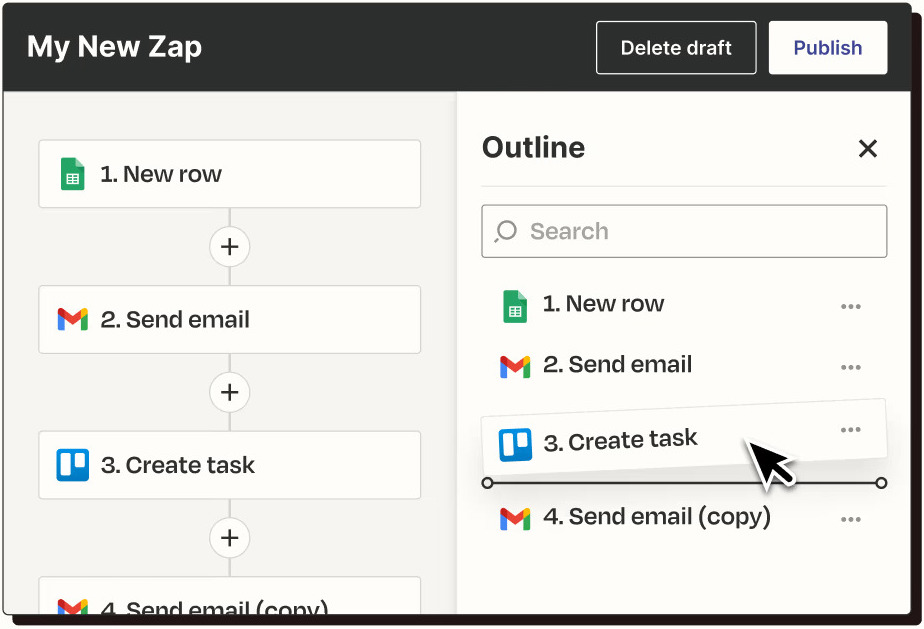
Task: Open options for '4. Send email (copy)'
Action: [x=850, y=519]
